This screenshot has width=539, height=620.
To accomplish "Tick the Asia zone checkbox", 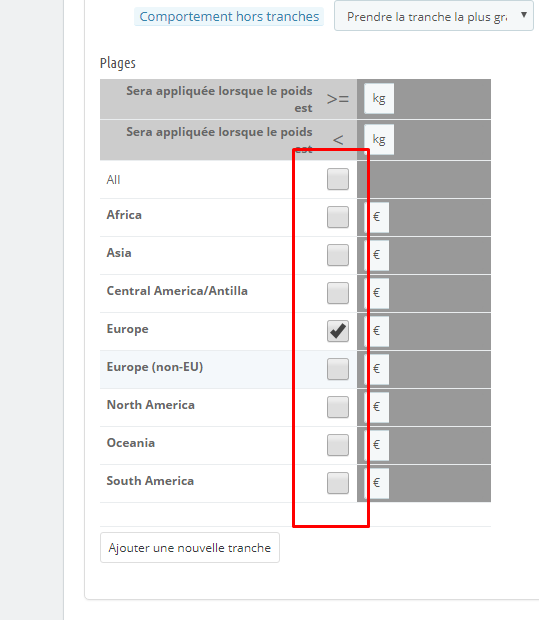I will click(x=338, y=255).
